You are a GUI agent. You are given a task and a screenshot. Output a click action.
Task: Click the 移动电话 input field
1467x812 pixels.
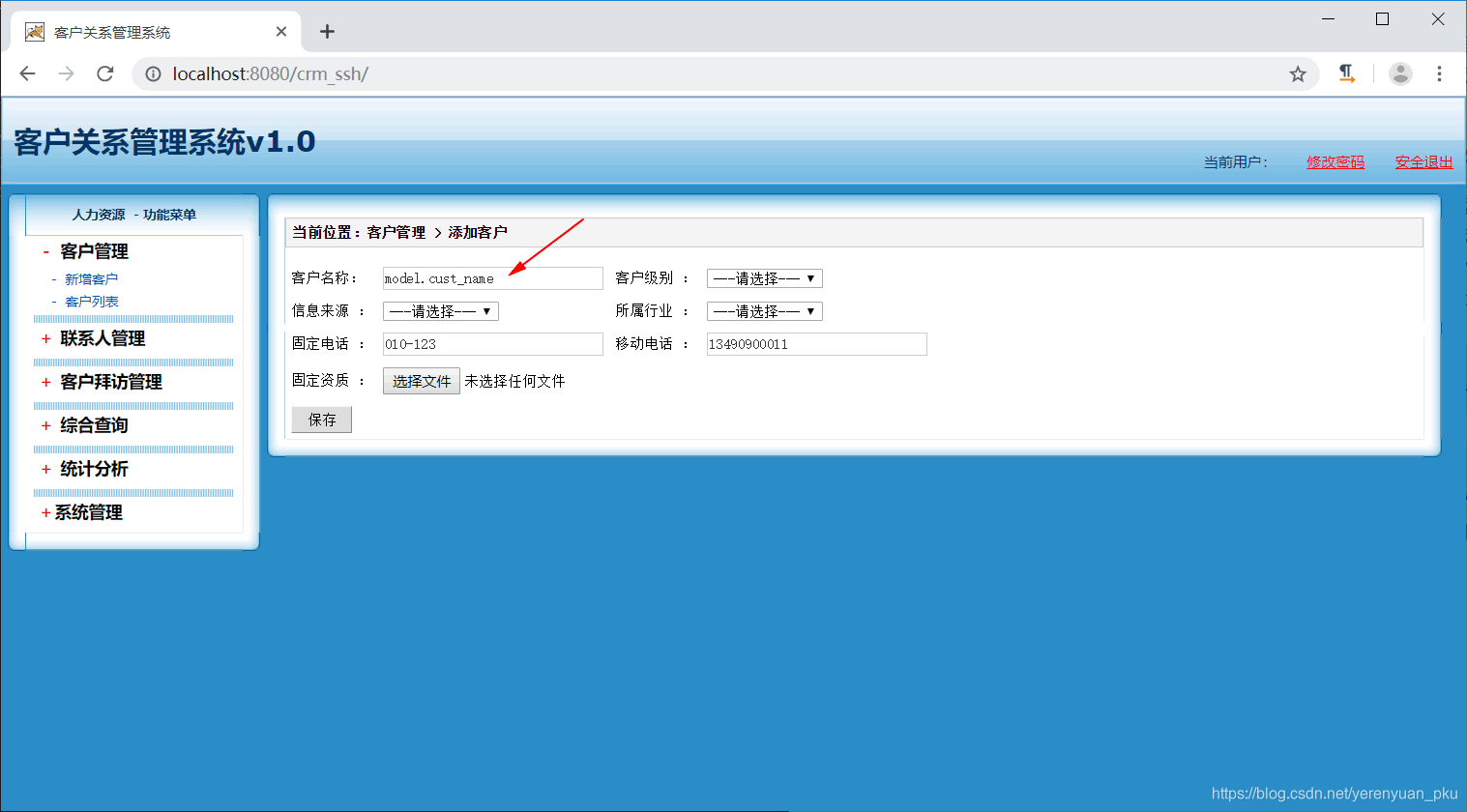click(816, 344)
